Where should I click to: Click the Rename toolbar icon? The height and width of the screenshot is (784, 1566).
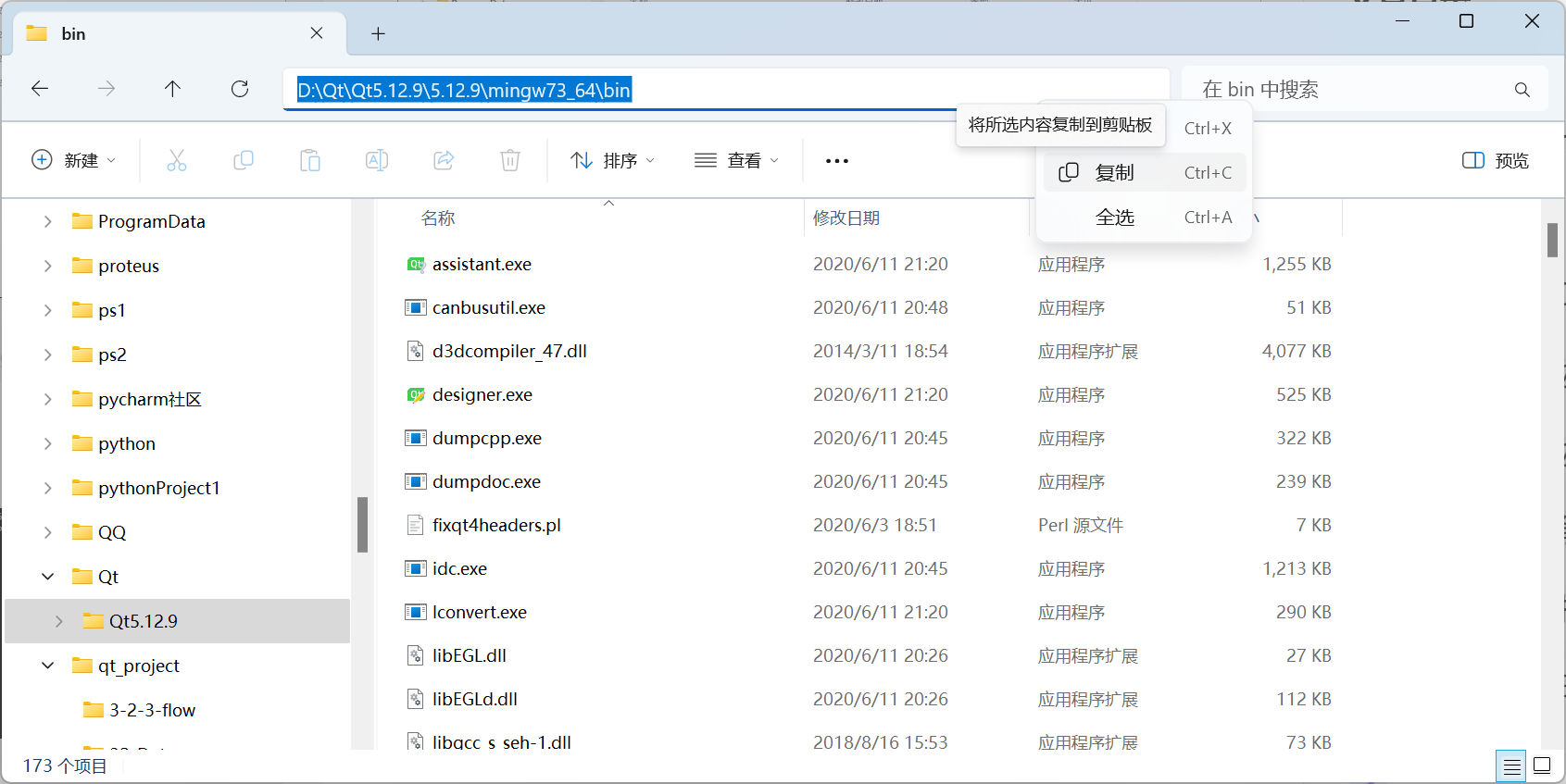pos(377,160)
